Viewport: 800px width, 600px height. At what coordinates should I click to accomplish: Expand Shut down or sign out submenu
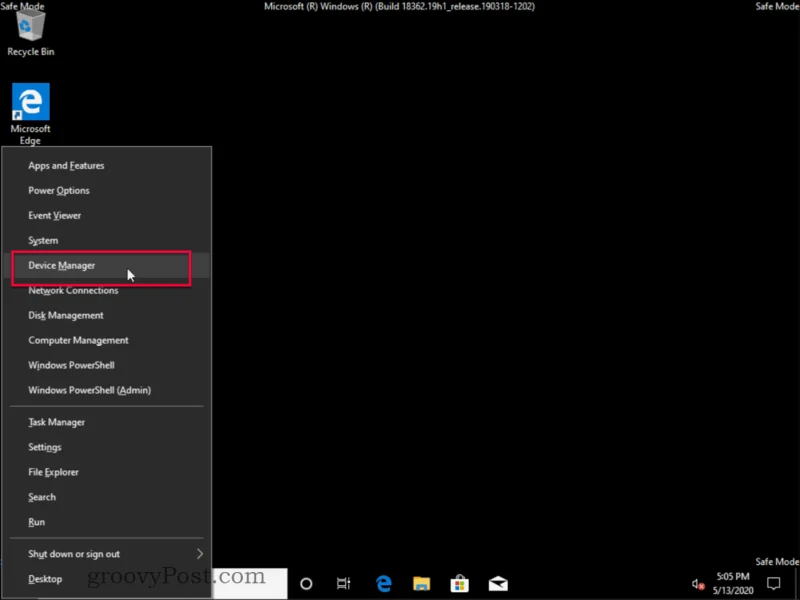coord(107,554)
